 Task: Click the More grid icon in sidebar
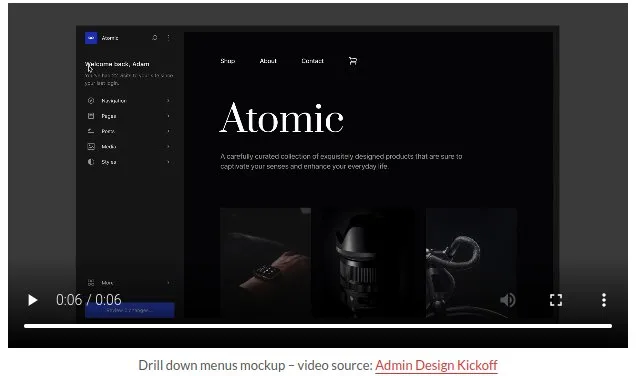tap(91, 283)
